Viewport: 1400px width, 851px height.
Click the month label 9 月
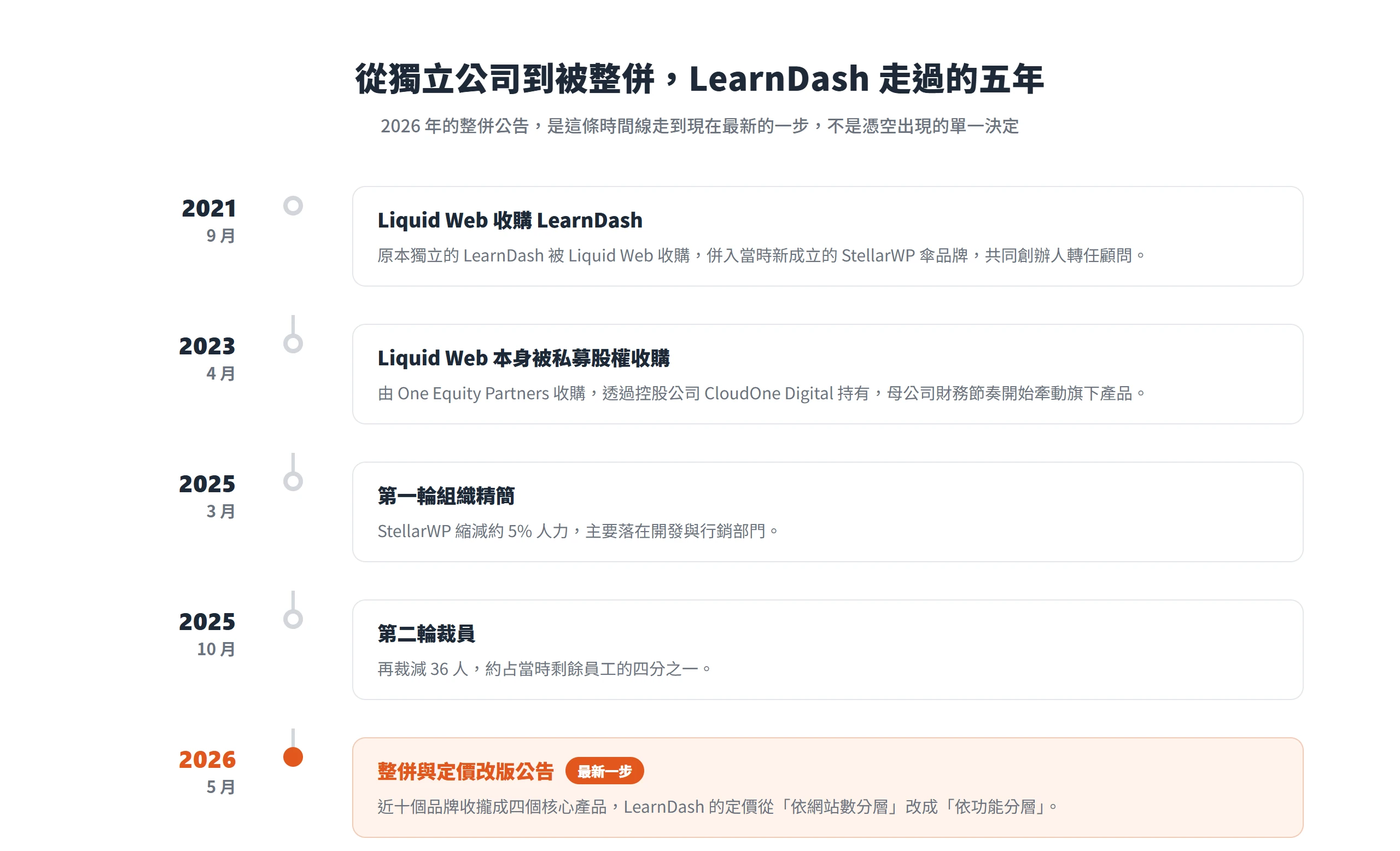coord(221,236)
